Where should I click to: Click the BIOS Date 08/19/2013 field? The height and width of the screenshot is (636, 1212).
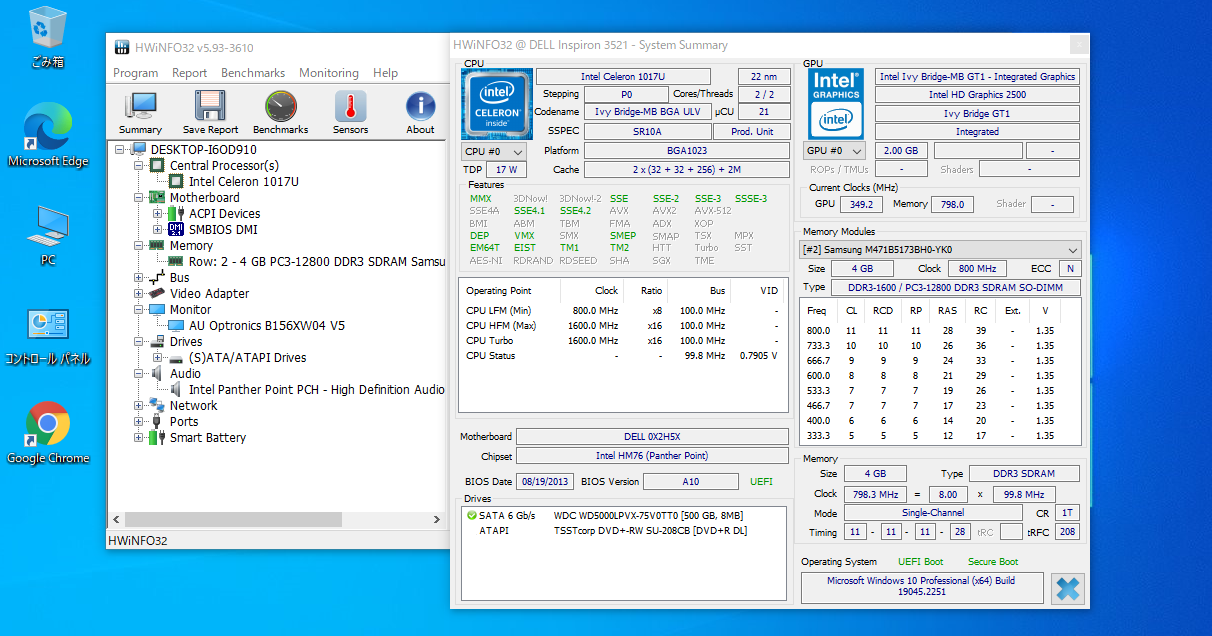click(x=545, y=481)
